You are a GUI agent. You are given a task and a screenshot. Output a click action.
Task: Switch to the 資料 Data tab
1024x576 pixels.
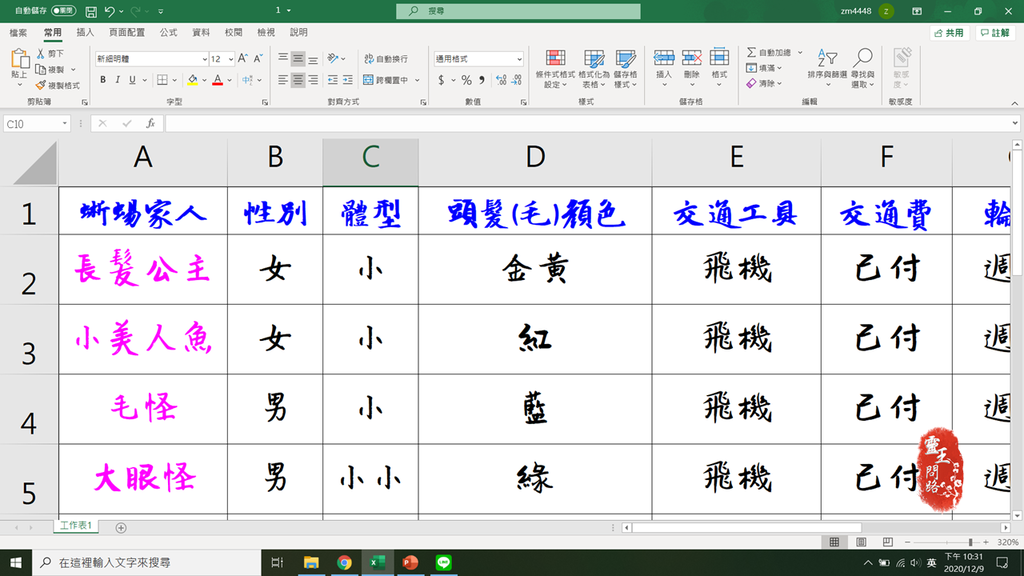[201, 33]
